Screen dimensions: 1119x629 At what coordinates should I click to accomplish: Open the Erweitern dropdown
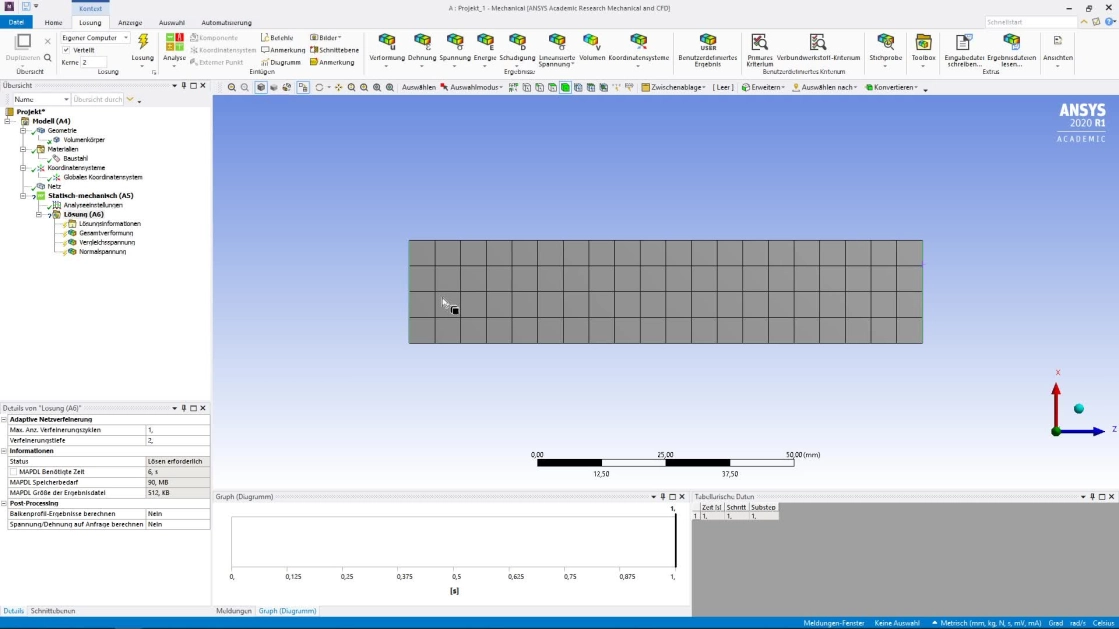point(763,87)
